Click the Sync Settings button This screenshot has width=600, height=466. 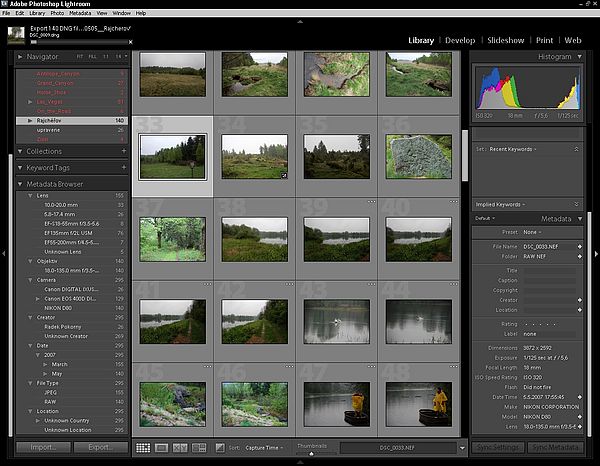(497, 448)
